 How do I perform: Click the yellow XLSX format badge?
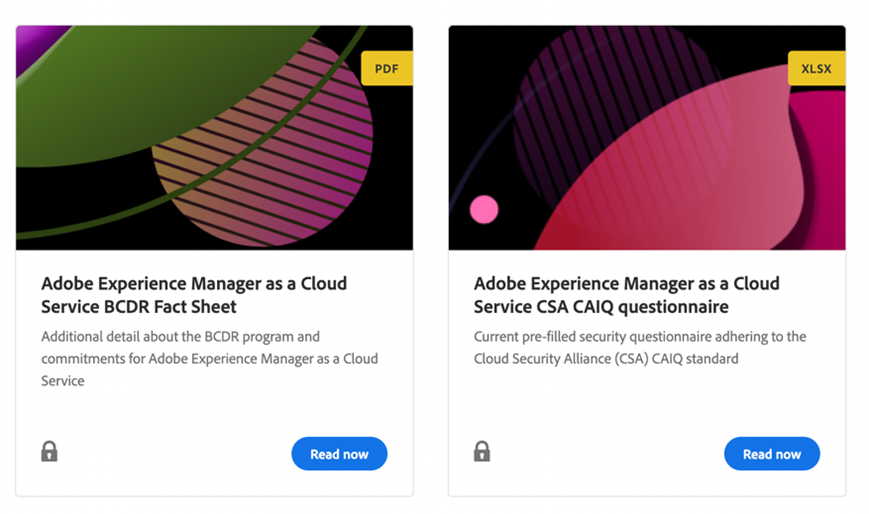[816, 69]
